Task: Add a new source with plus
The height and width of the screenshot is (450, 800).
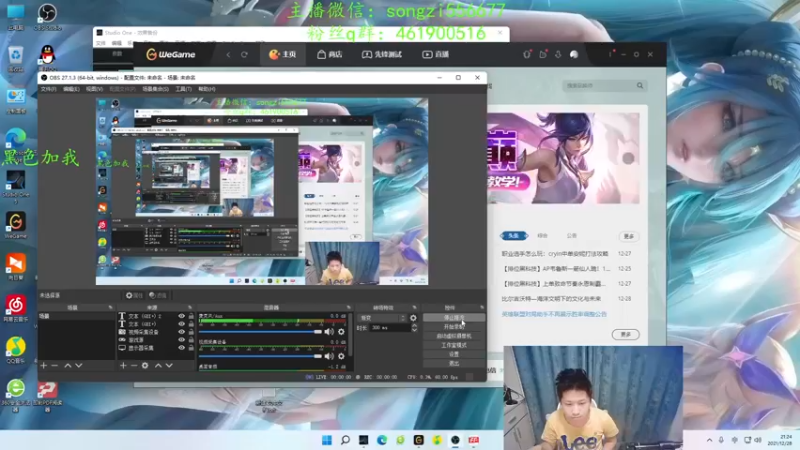Action: pyautogui.click(x=123, y=365)
